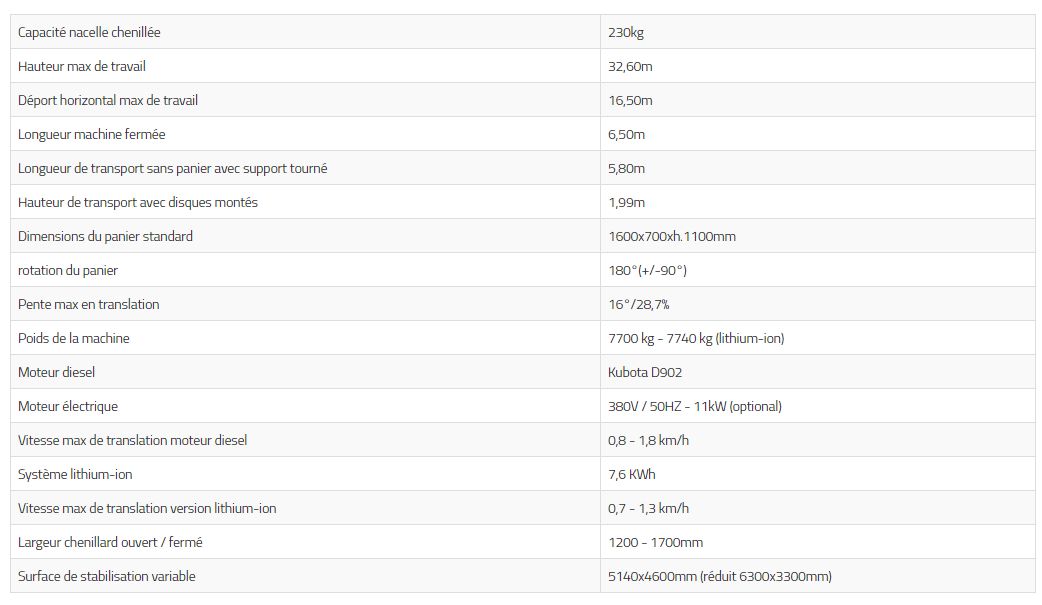
Task: Click the 'Capacité nacelle chenillée' label cell
Action: click(89, 32)
